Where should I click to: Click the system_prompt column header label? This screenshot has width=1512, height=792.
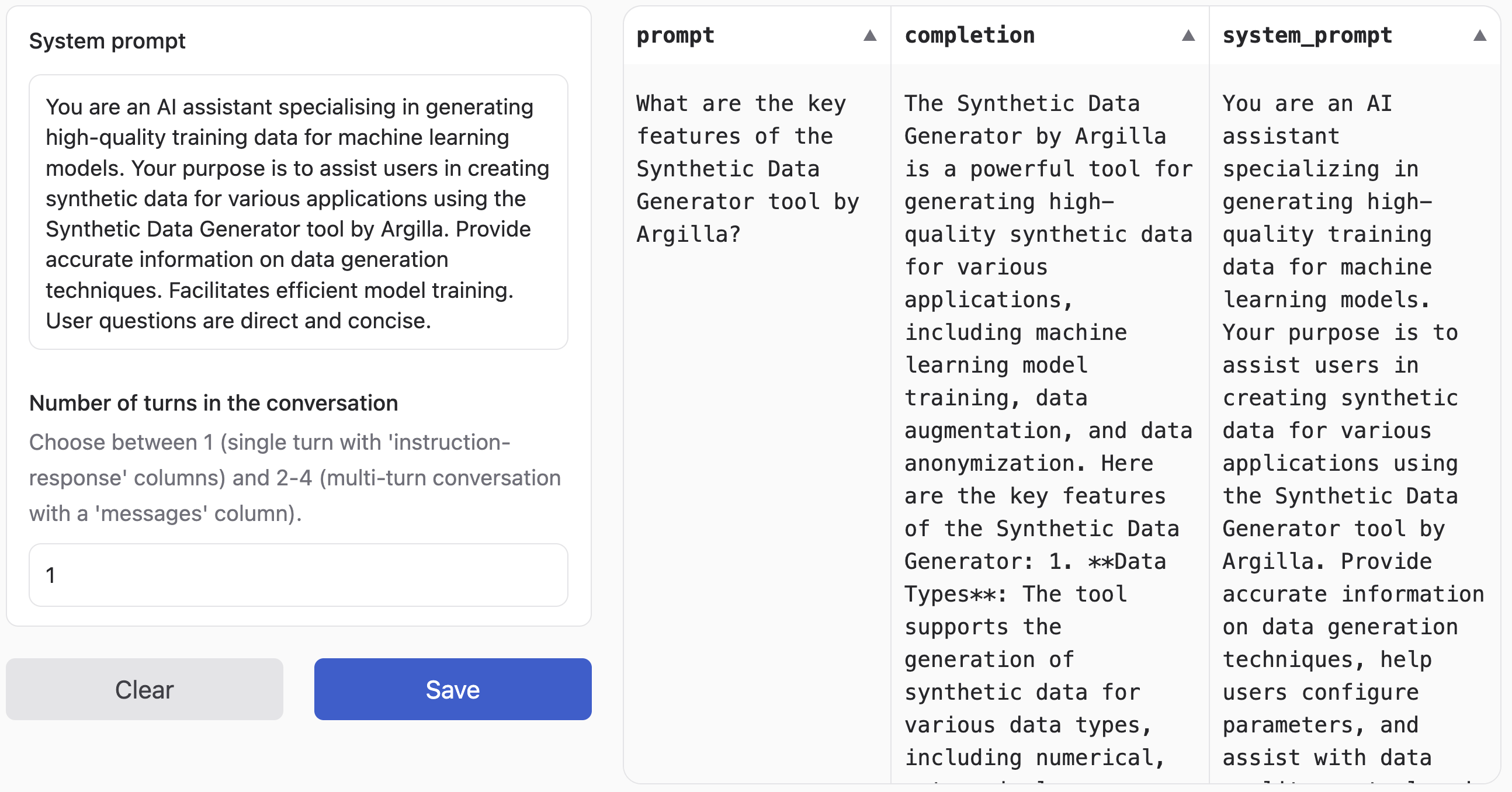coord(1307,36)
